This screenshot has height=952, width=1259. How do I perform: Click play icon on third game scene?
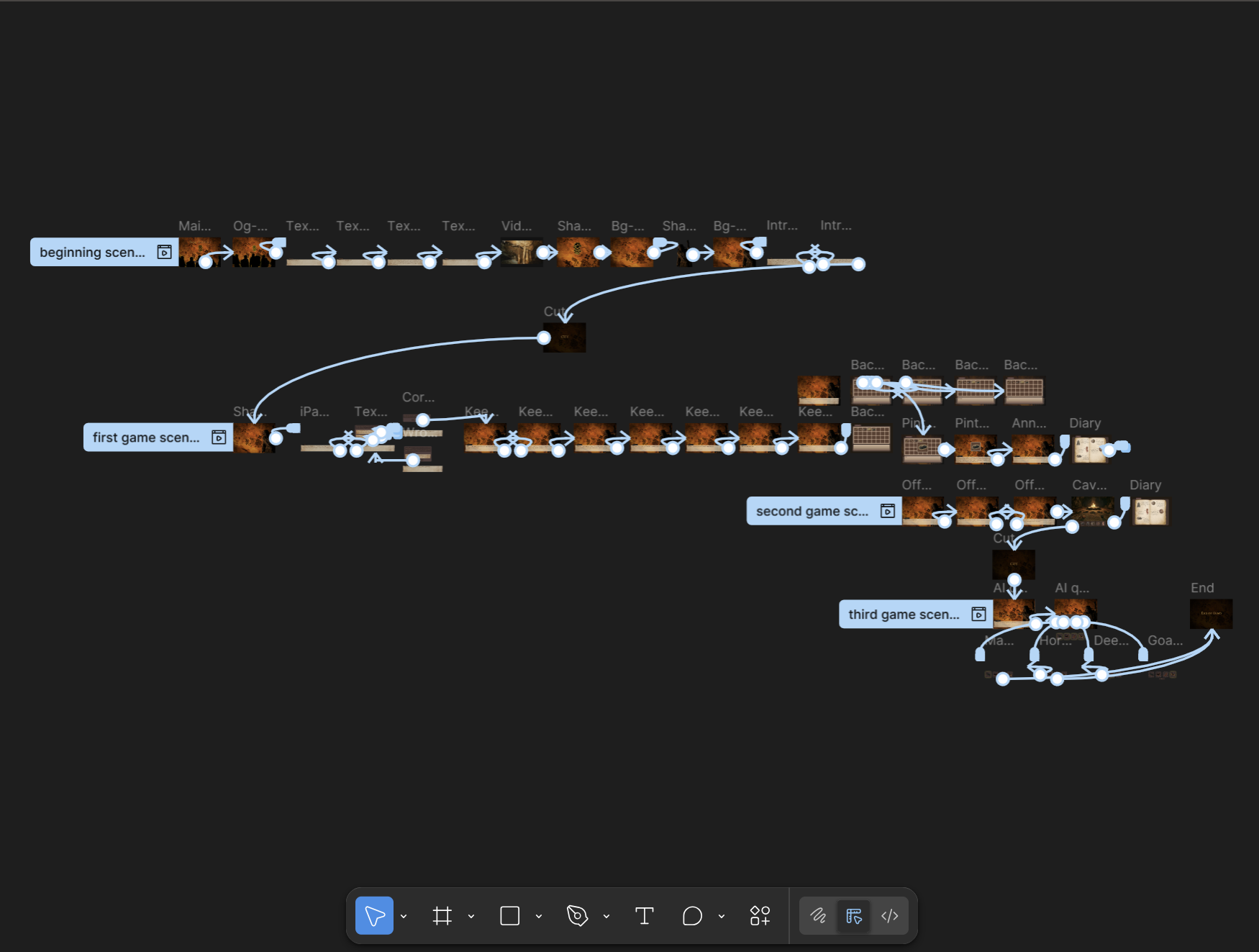978,614
